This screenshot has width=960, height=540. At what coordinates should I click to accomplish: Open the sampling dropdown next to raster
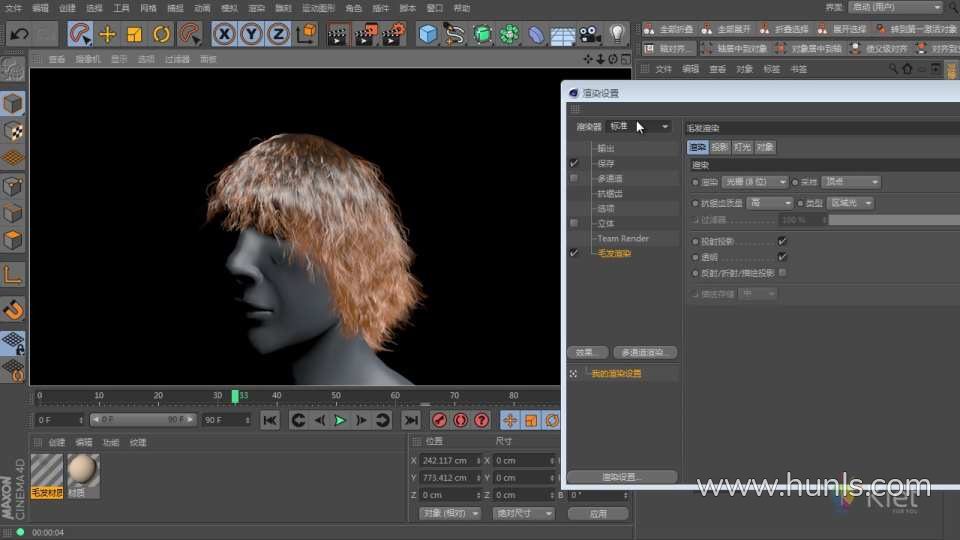click(x=852, y=182)
